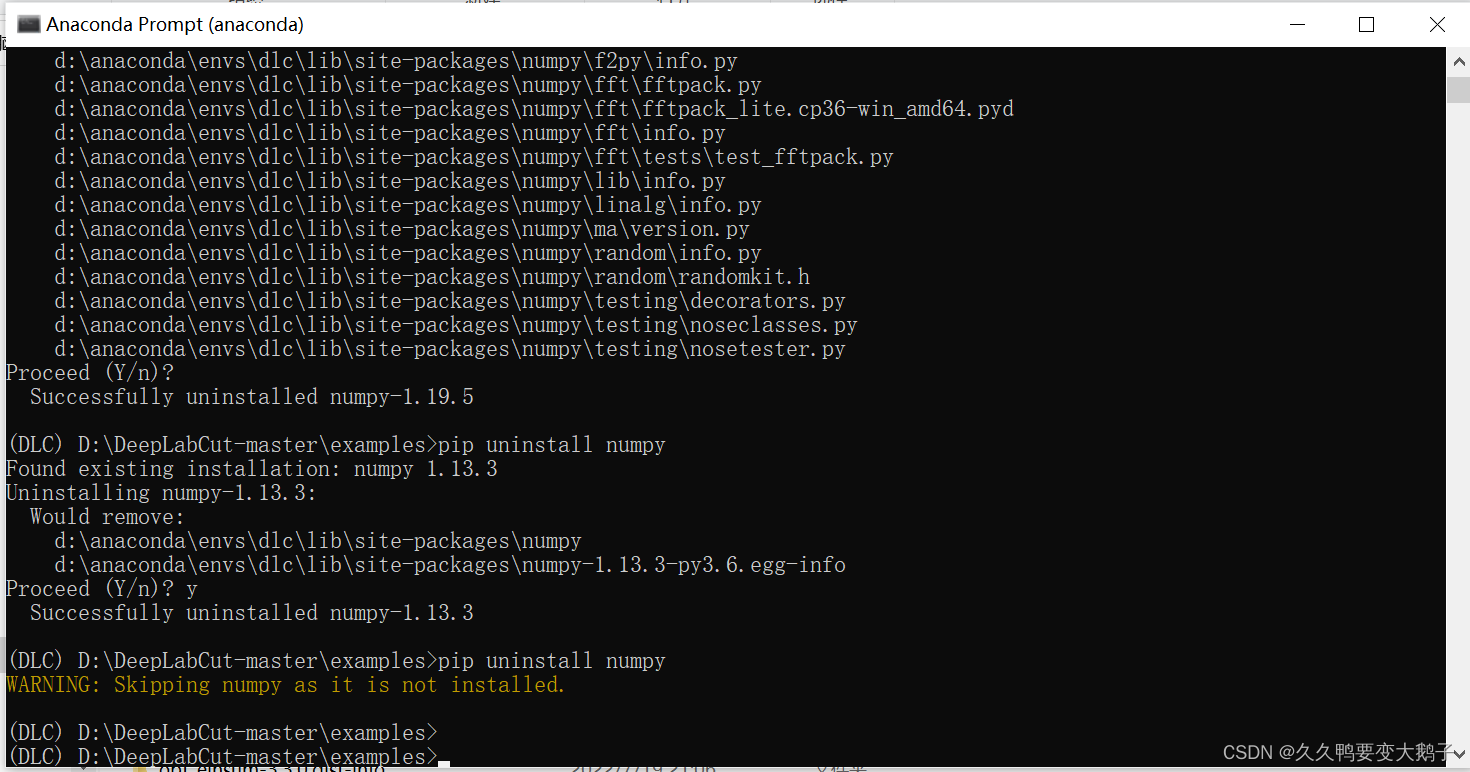Click the numpy\fft\info.py path line

coord(390,133)
